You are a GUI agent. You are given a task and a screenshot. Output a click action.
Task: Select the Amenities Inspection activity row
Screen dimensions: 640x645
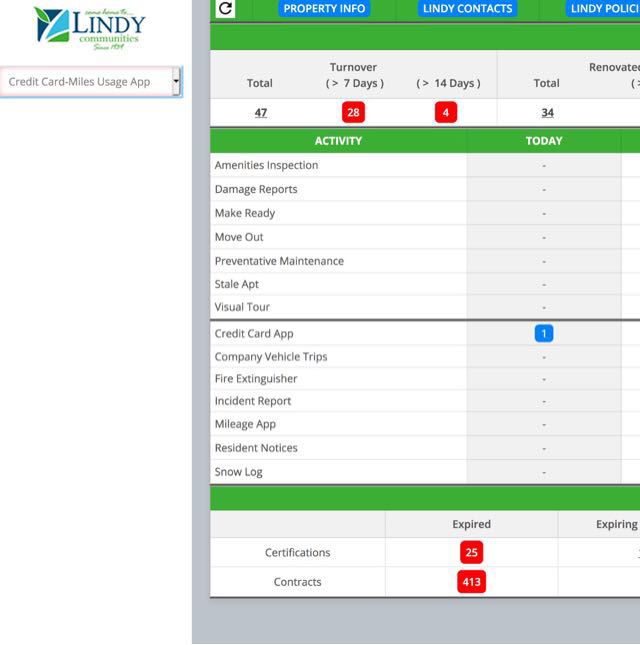[x=266, y=166]
